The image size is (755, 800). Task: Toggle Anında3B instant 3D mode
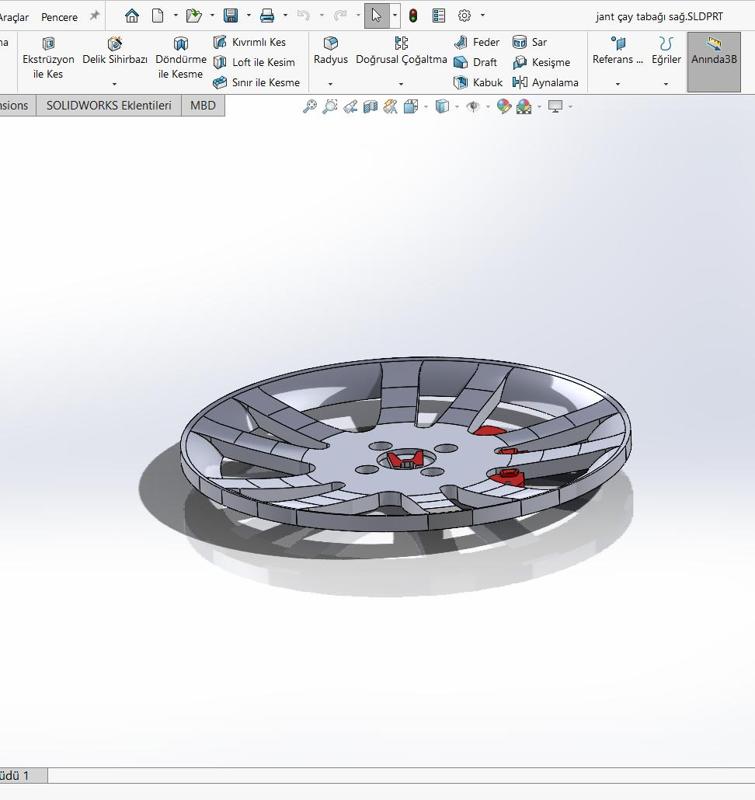(714, 62)
